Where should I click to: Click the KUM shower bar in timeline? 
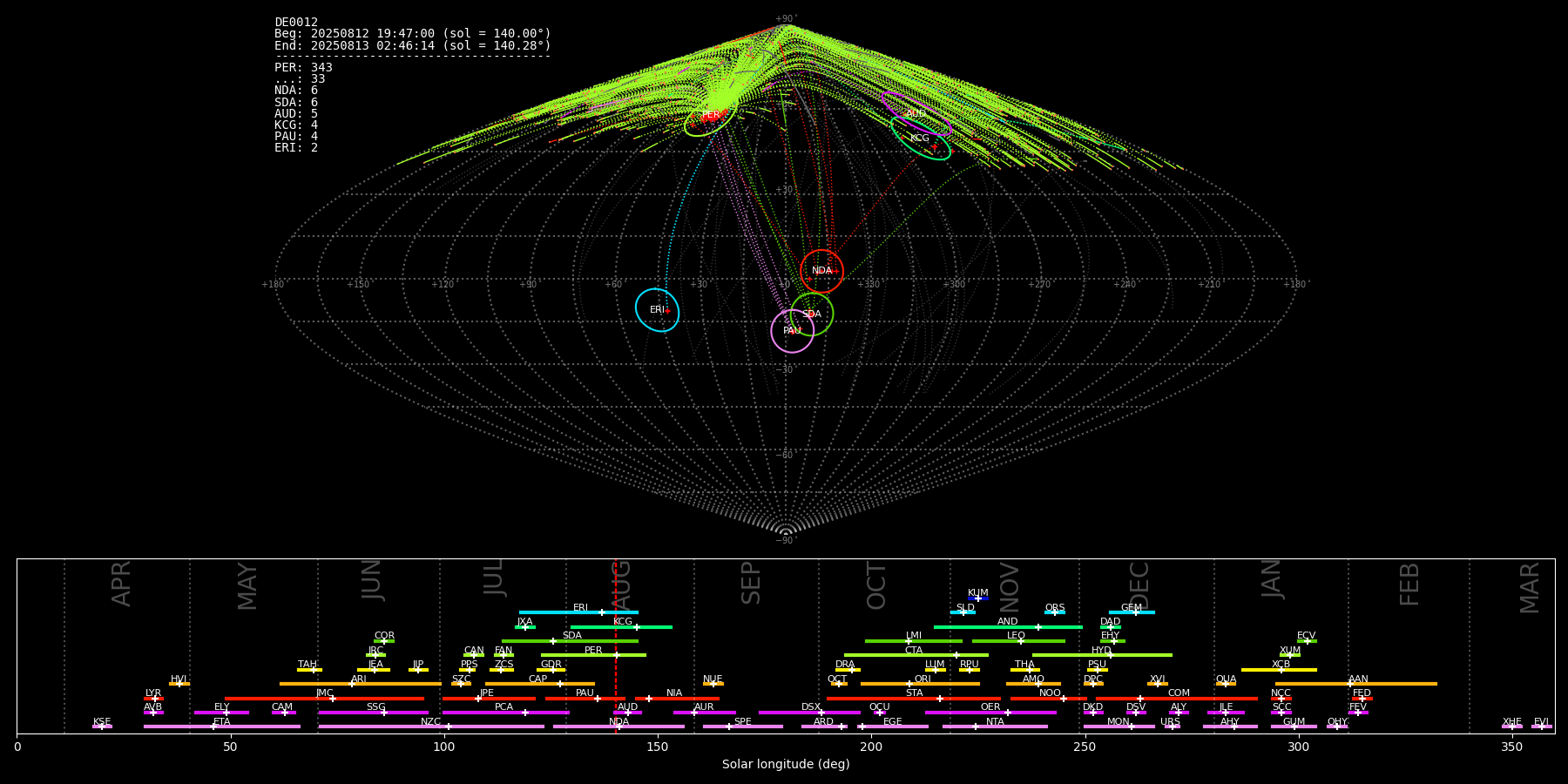point(978,598)
